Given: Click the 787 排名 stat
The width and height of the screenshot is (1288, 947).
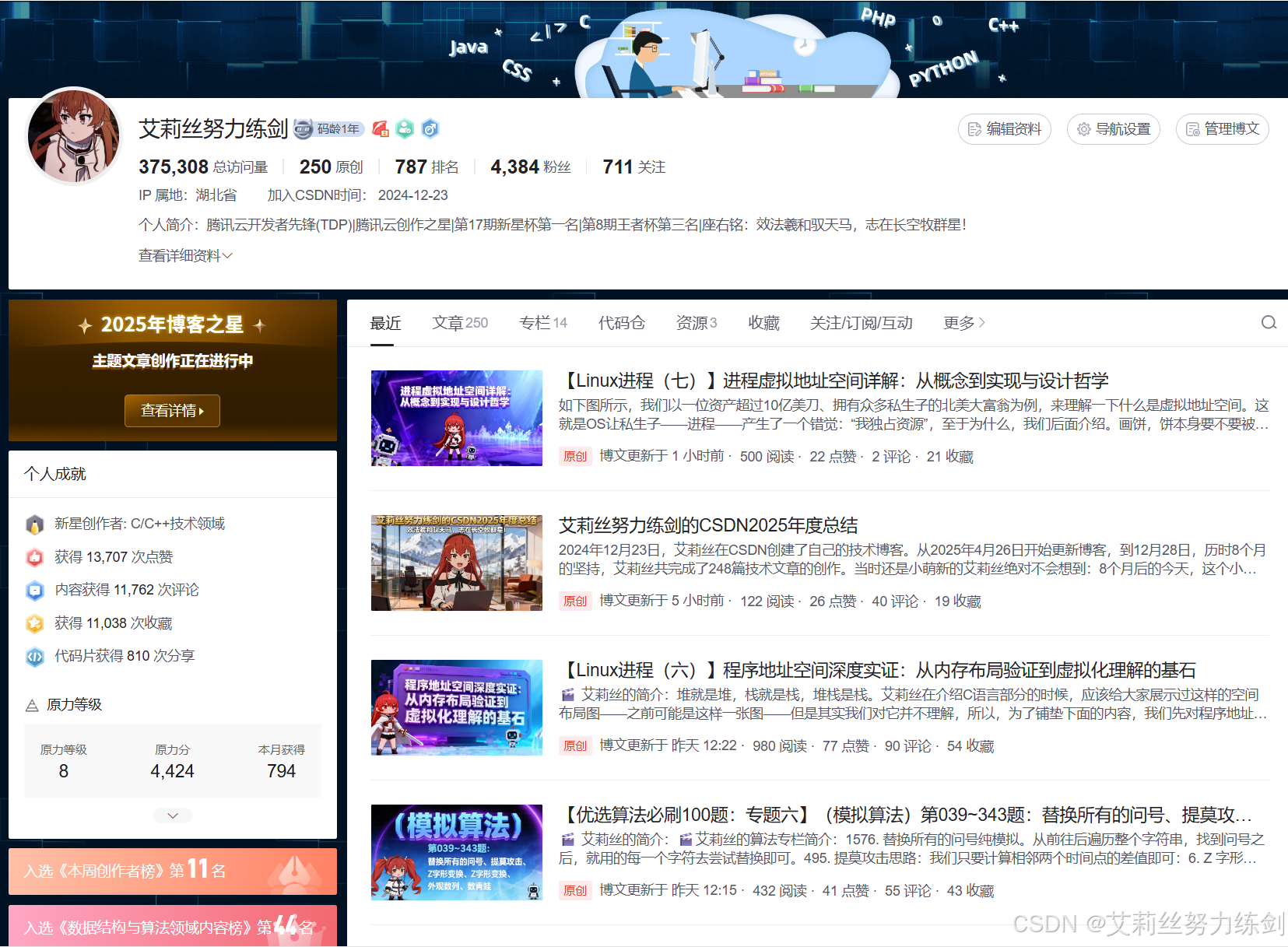Looking at the screenshot, I should [x=426, y=167].
